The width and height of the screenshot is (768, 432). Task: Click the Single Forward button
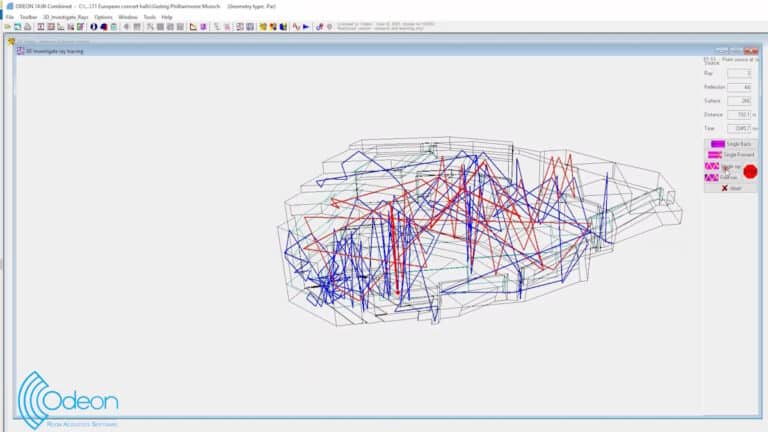click(x=730, y=155)
